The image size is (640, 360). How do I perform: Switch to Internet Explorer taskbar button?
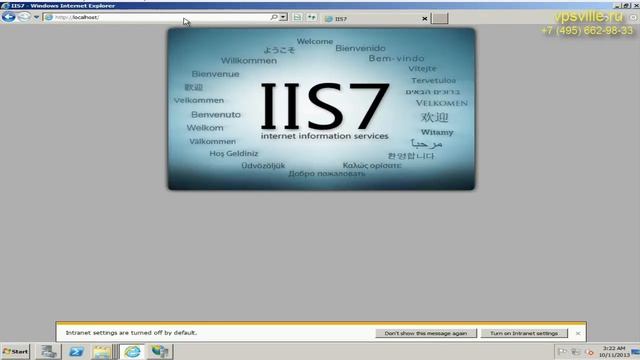tap(132, 351)
